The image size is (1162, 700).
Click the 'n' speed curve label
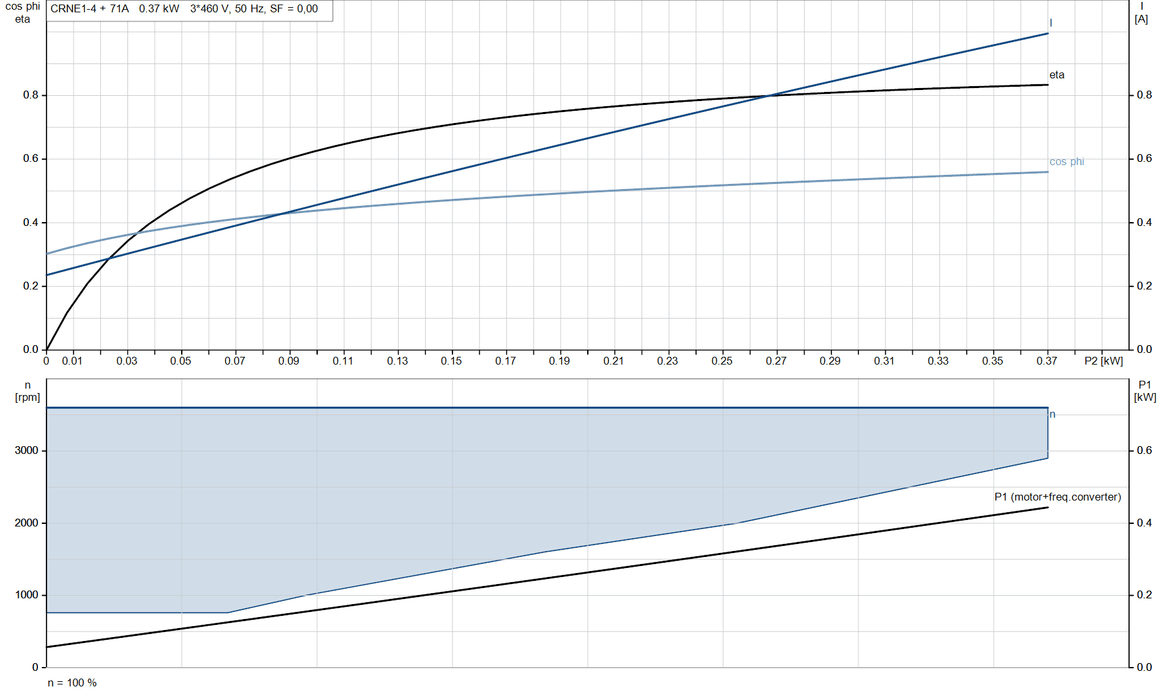click(x=1052, y=414)
